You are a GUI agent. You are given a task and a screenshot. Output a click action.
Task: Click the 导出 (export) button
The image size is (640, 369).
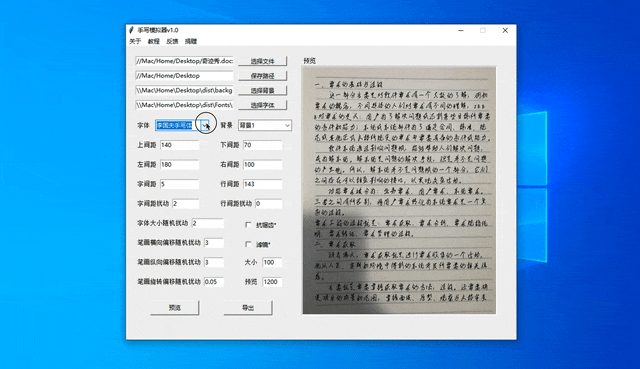pos(248,308)
